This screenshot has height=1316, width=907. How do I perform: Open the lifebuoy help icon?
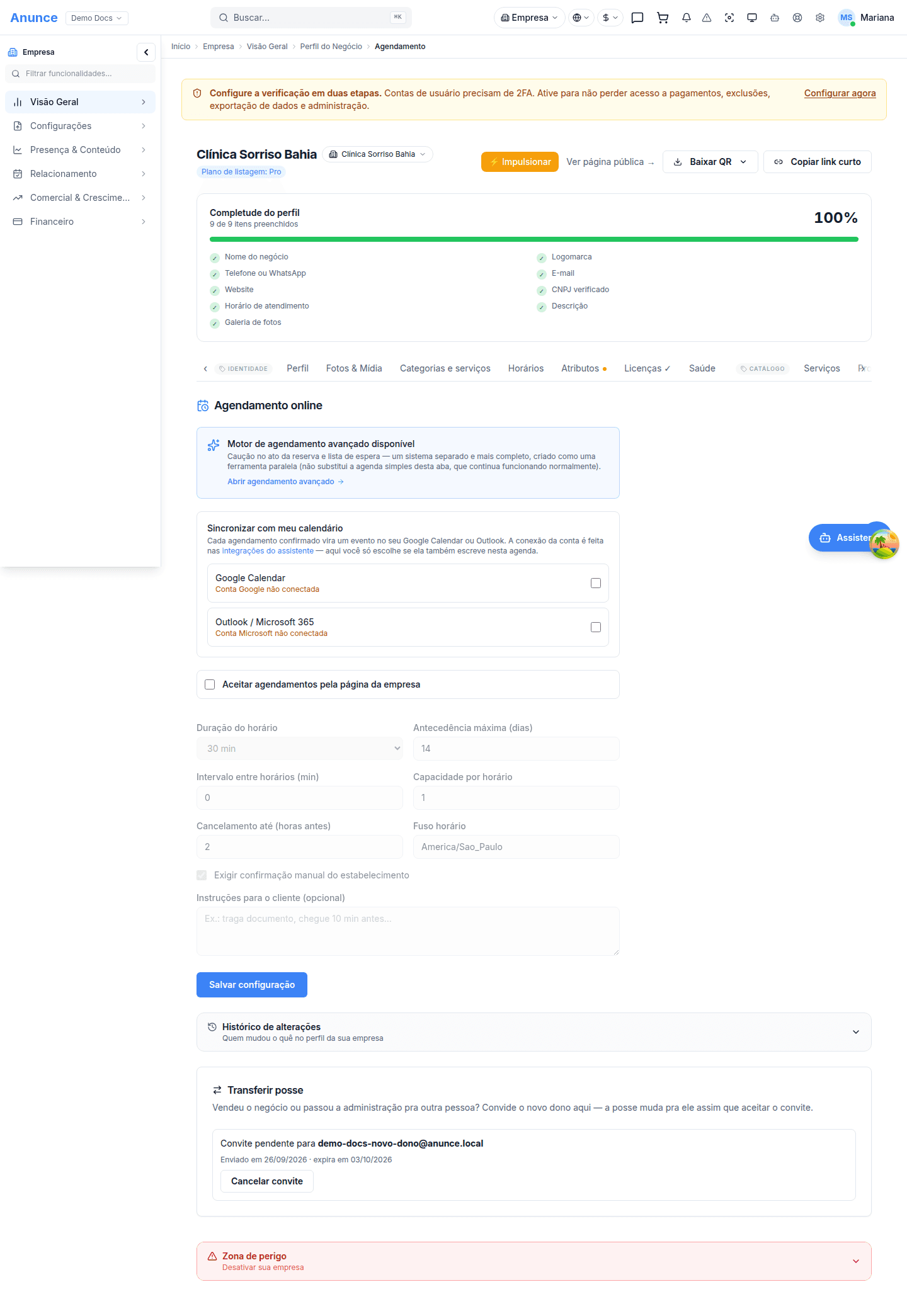pyautogui.click(x=797, y=18)
